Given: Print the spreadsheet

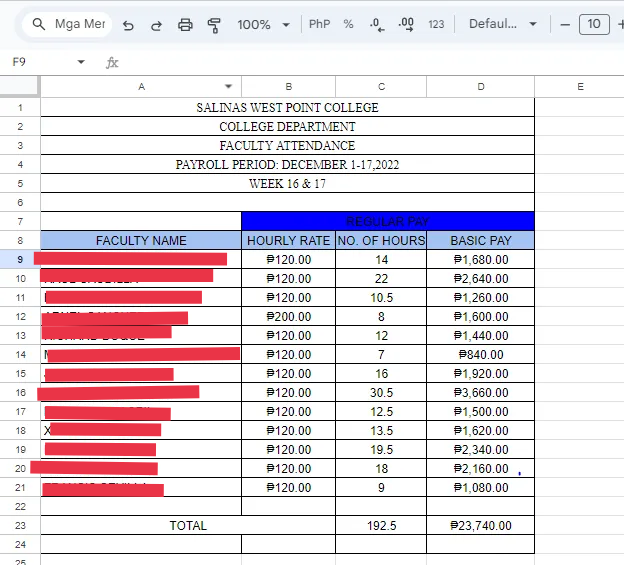Looking at the screenshot, I should (x=185, y=25).
